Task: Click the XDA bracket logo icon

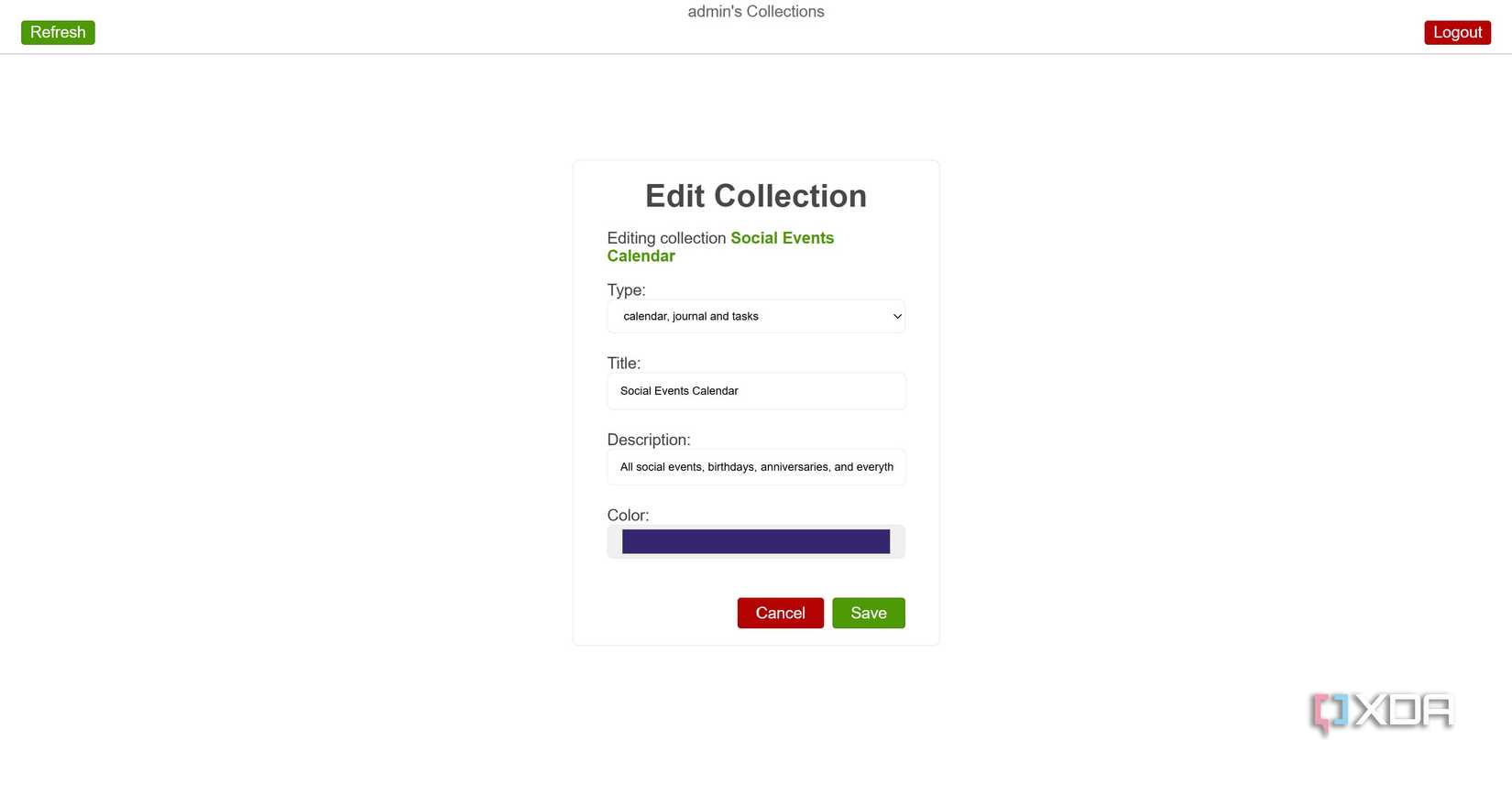Action: click(1329, 712)
